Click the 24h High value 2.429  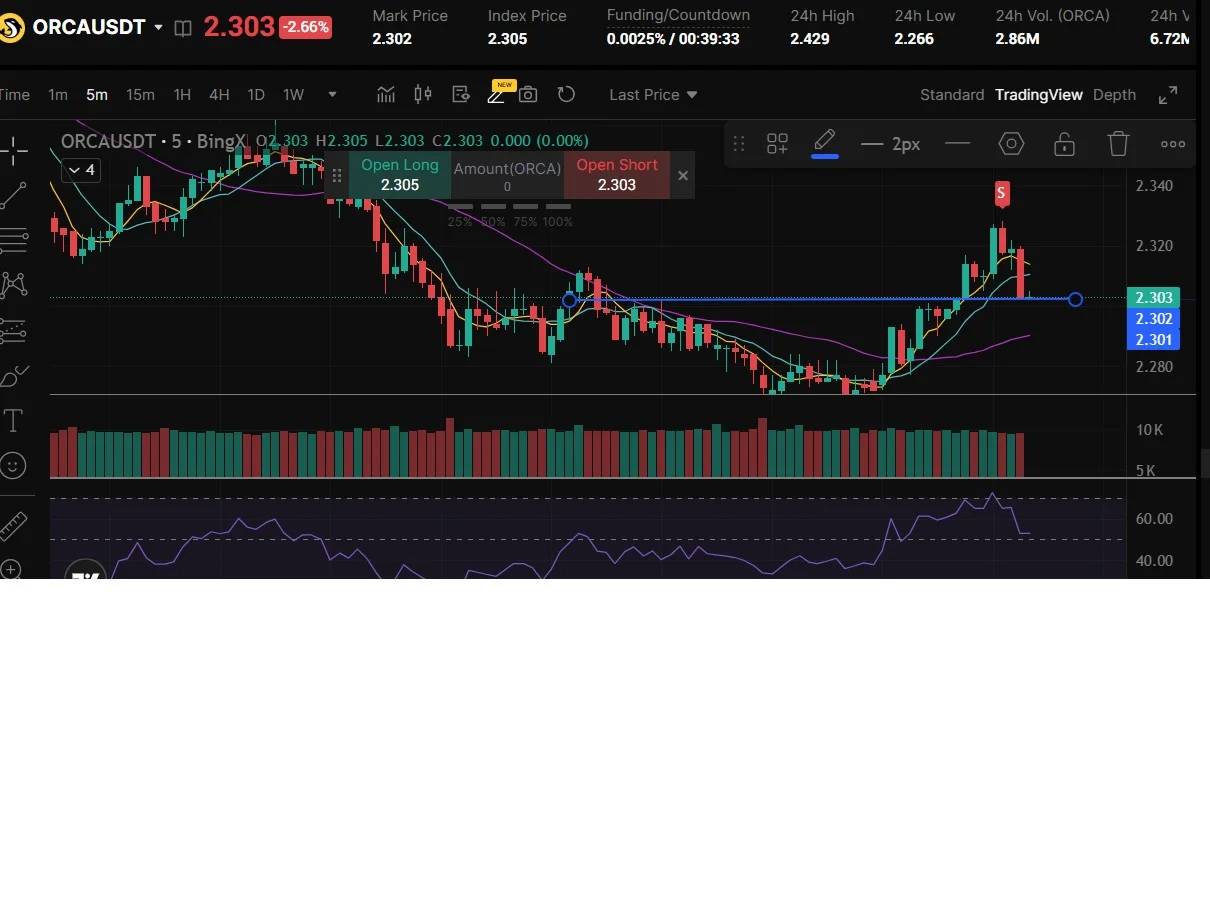[x=809, y=39]
